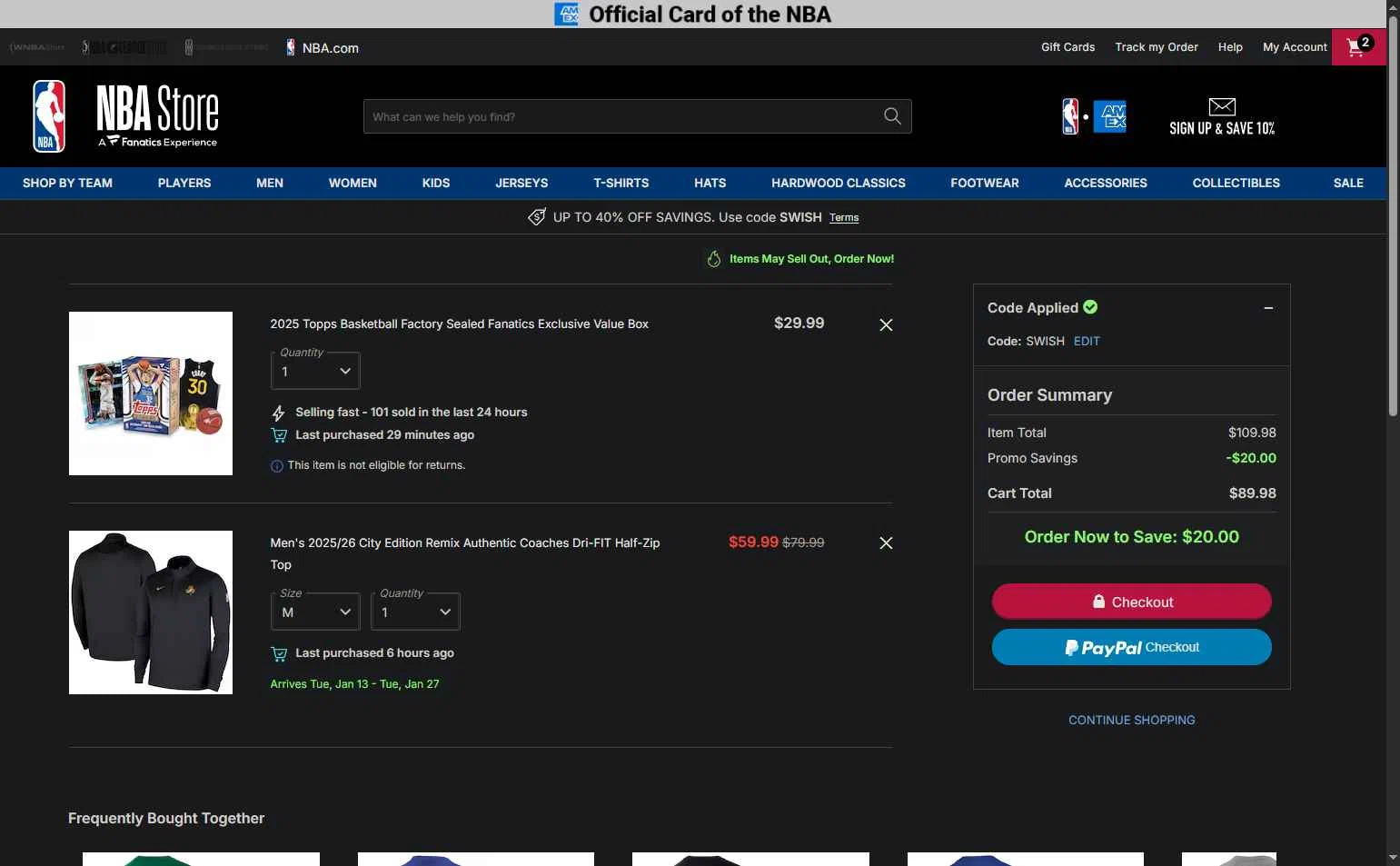Open the T-Shirts menu
The height and width of the screenshot is (866, 1400).
pyautogui.click(x=621, y=183)
